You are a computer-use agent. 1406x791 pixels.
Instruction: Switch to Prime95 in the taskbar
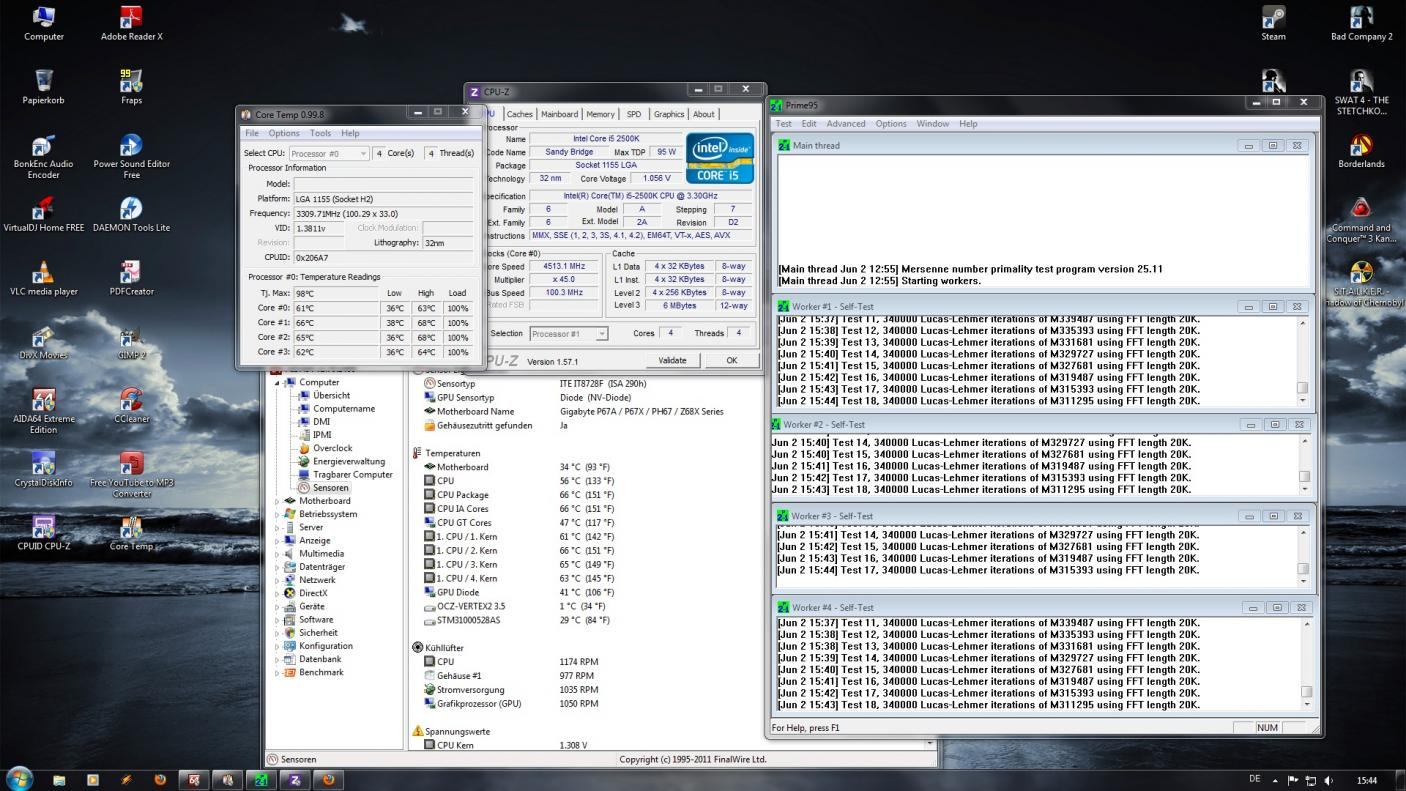261,780
